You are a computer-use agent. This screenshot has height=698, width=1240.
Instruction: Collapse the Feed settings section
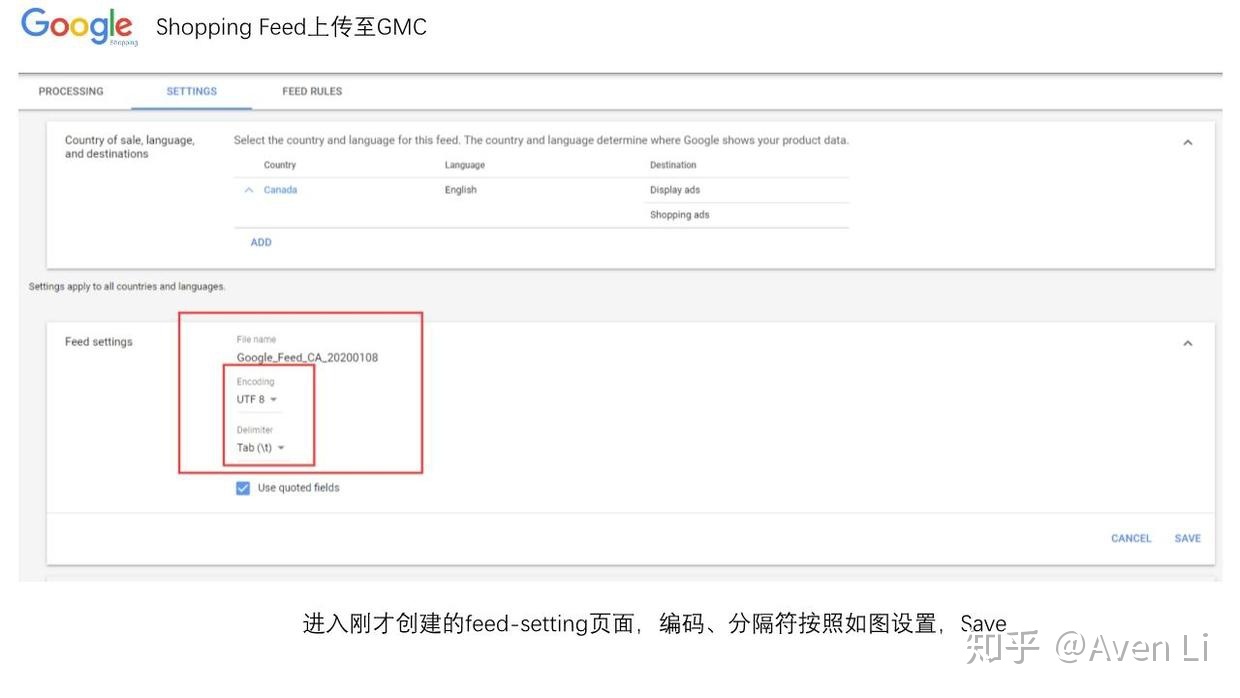tap(1188, 343)
